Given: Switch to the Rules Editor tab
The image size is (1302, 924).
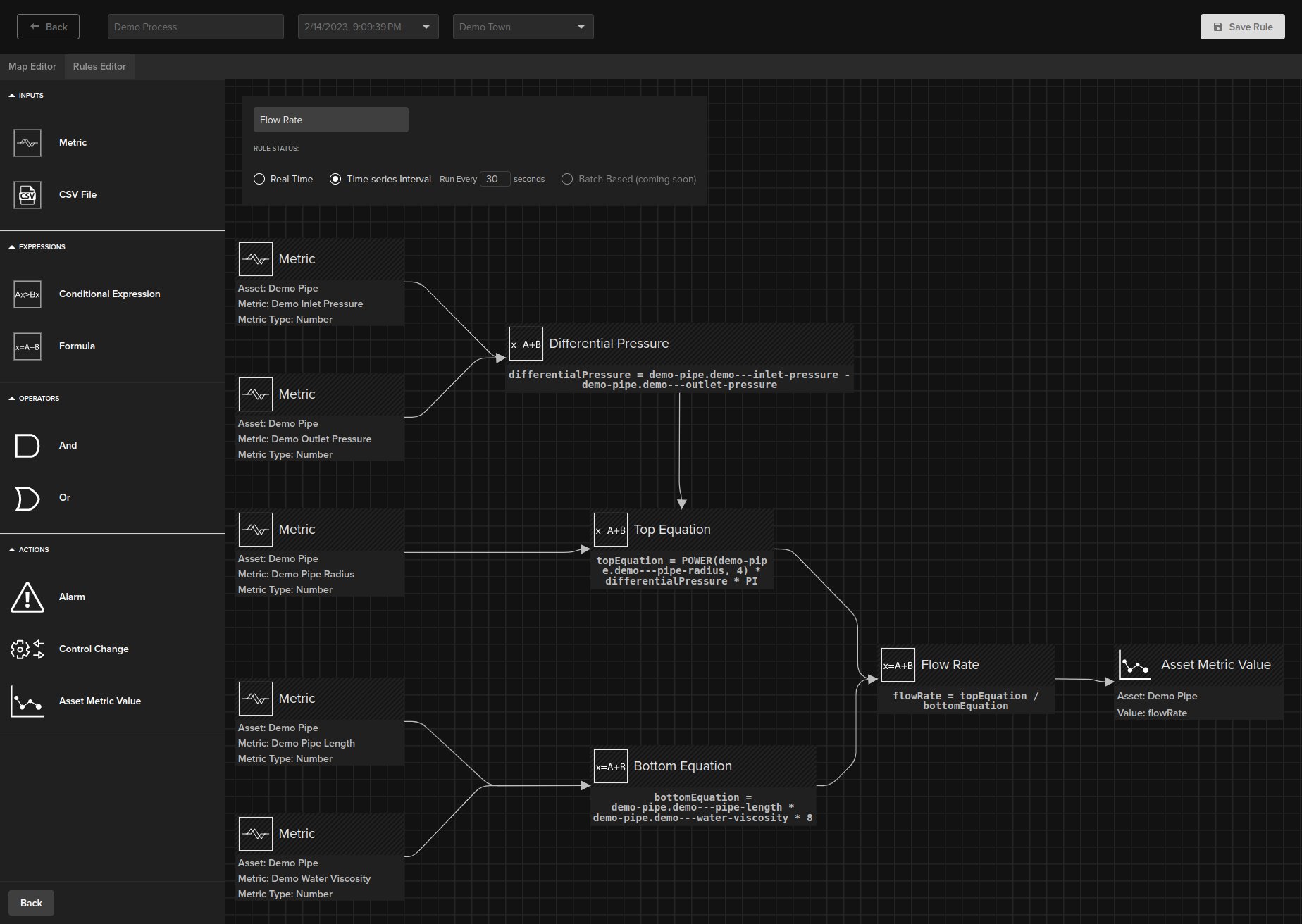Looking at the screenshot, I should click(x=99, y=66).
